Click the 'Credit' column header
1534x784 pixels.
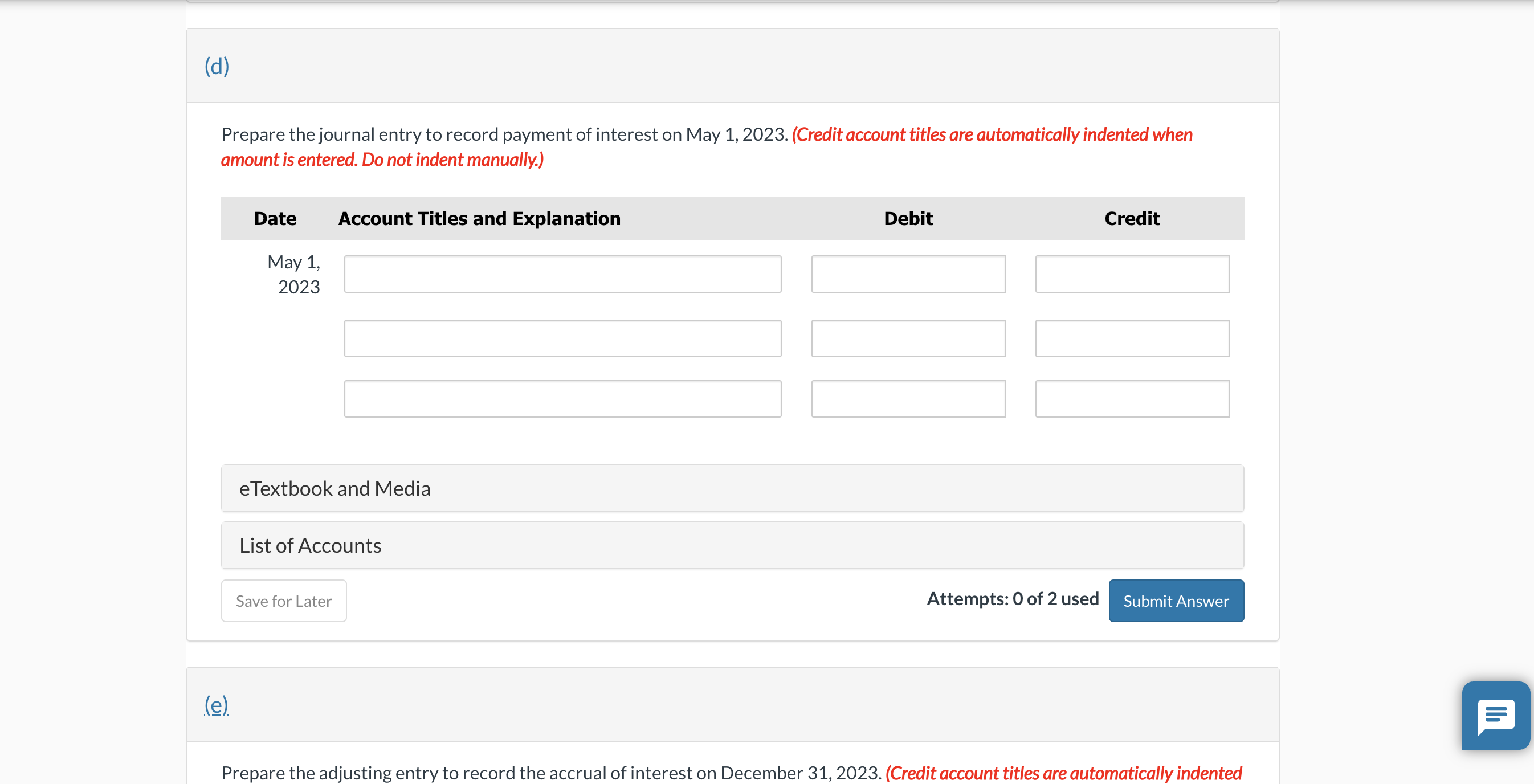point(1132,218)
